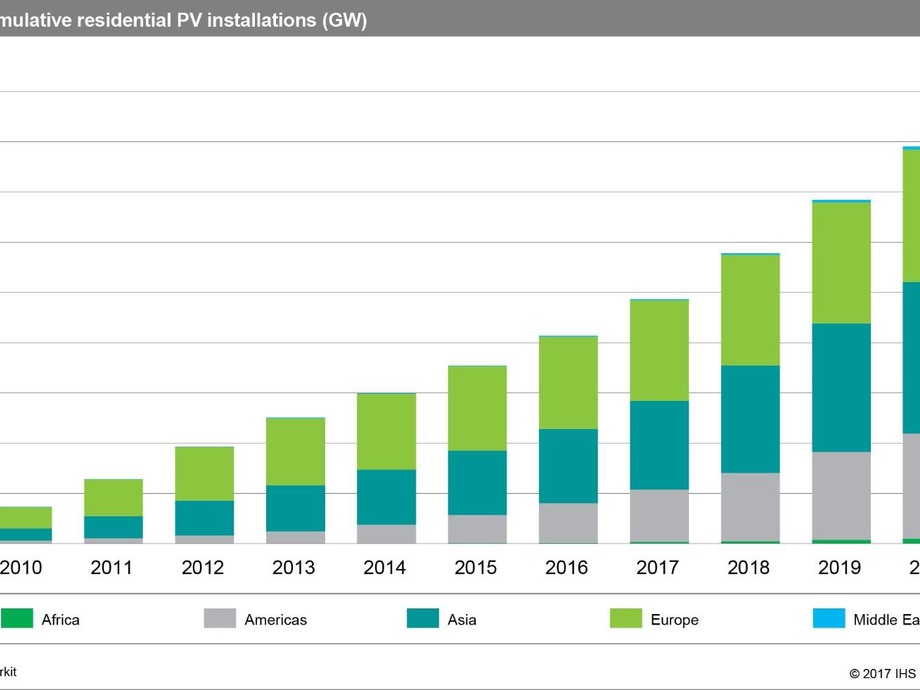Click the Europe light green legend swatch
The height and width of the screenshot is (690, 920).
pos(626,619)
